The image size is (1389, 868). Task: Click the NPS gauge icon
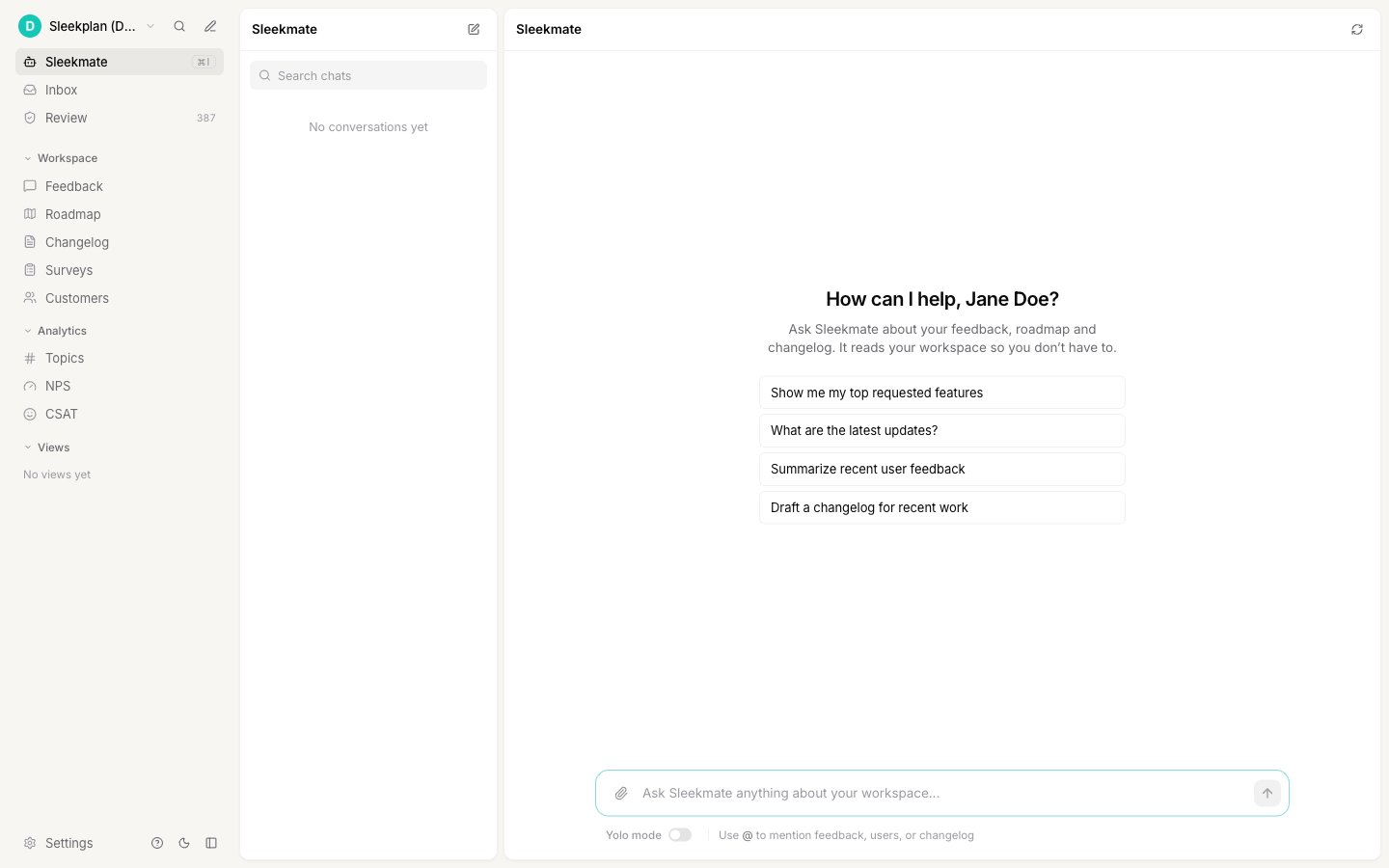click(x=30, y=386)
